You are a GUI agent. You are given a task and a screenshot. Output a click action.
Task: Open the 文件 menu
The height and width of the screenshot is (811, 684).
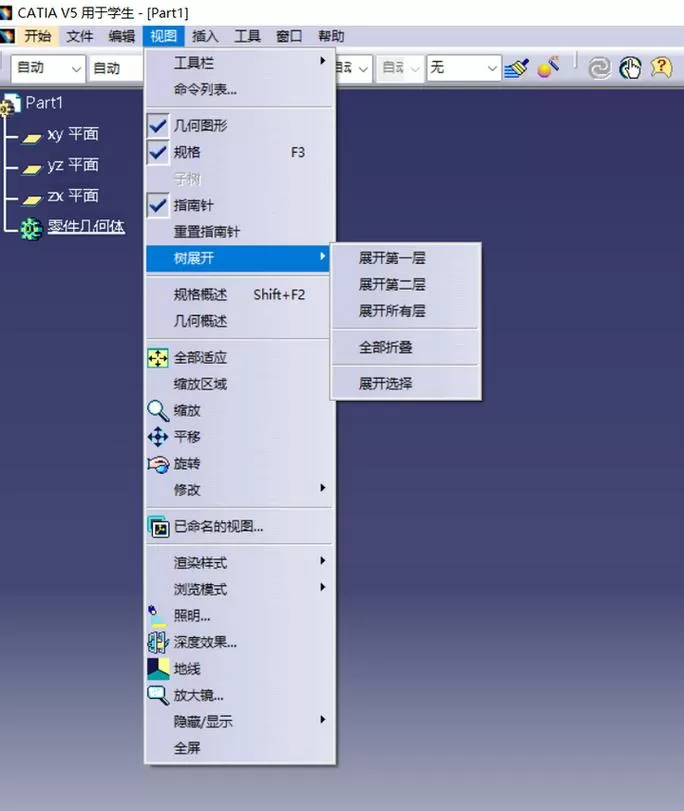[80, 36]
